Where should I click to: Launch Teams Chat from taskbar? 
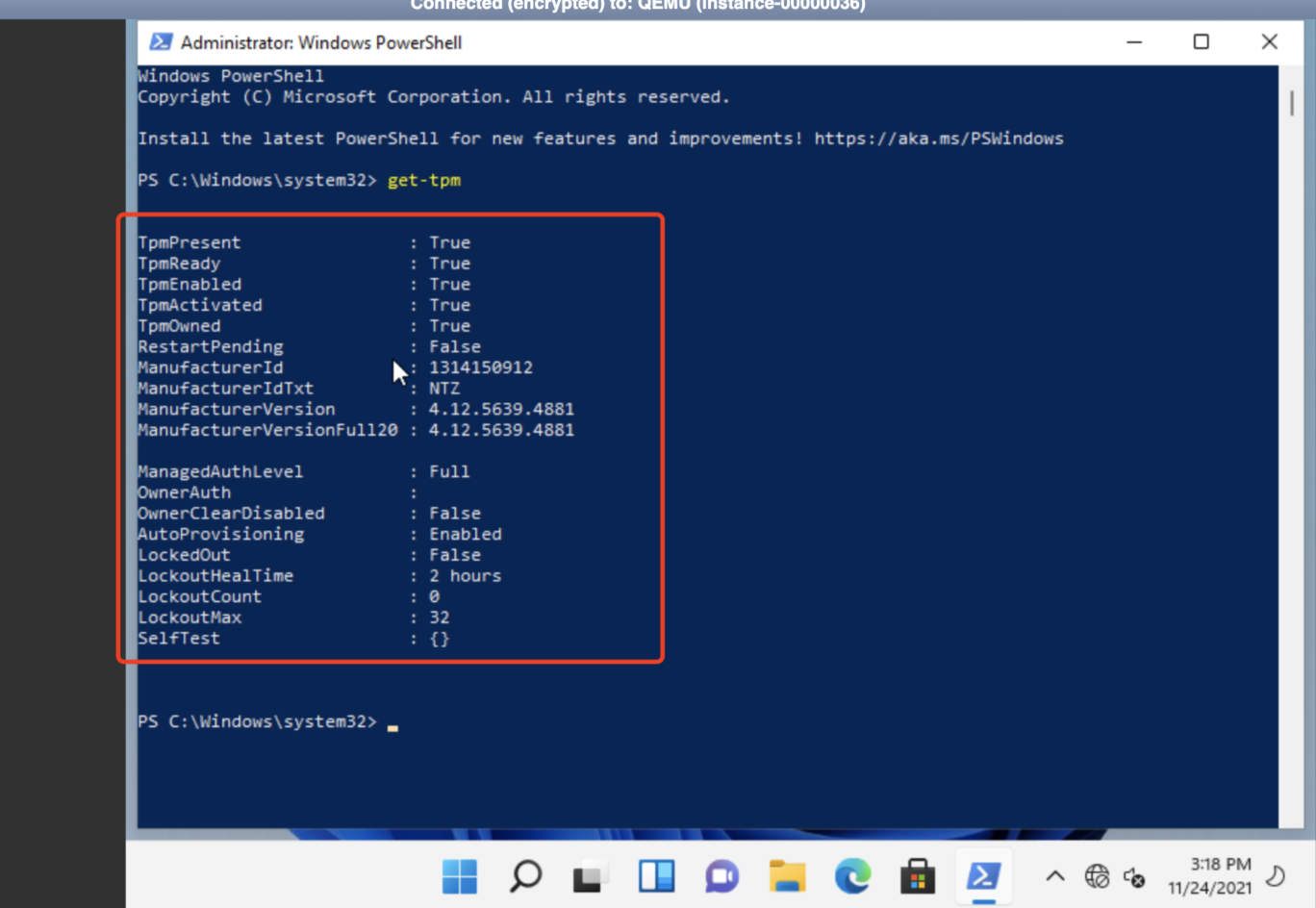(x=721, y=876)
